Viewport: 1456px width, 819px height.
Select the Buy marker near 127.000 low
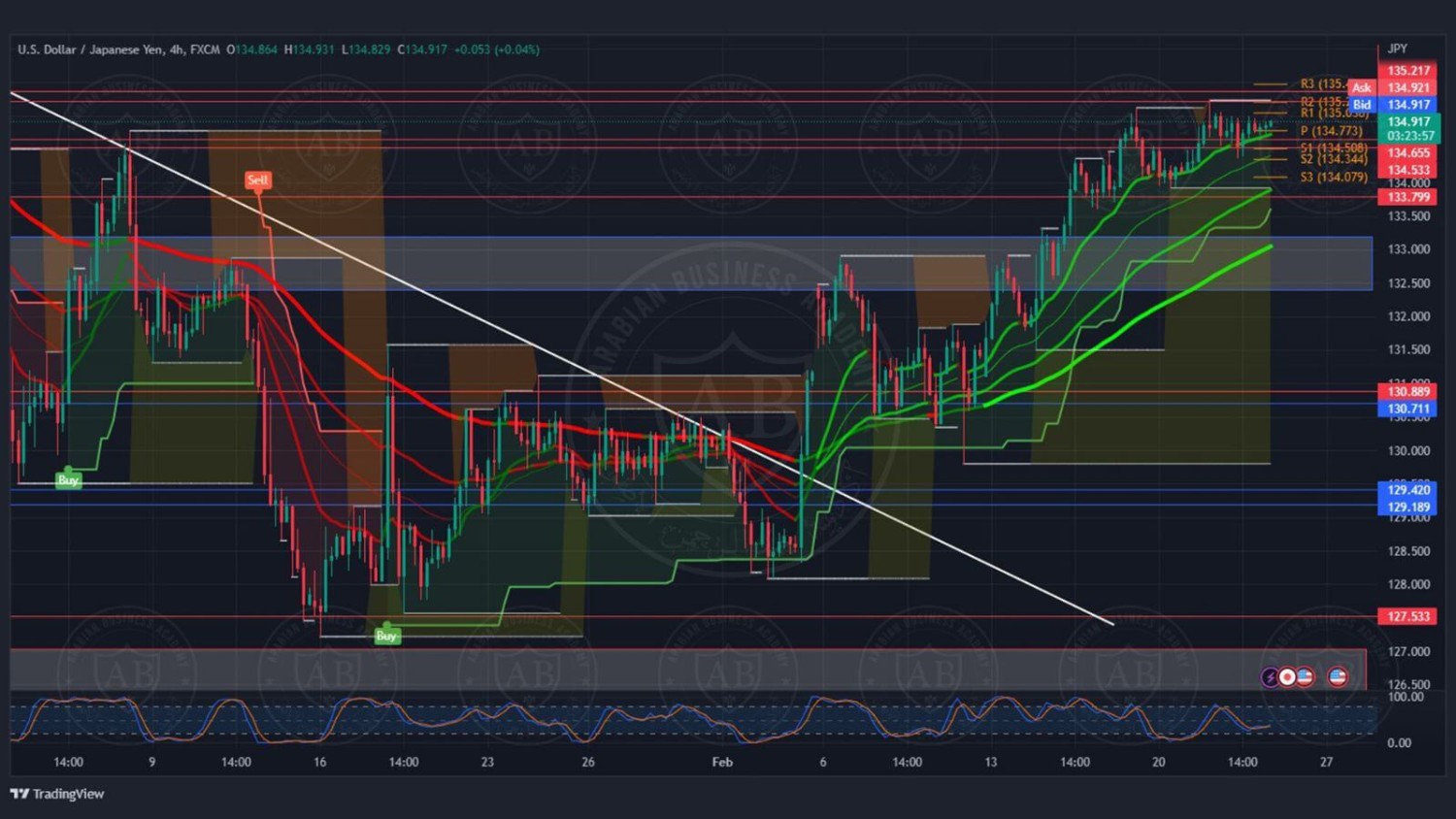coord(386,636)
